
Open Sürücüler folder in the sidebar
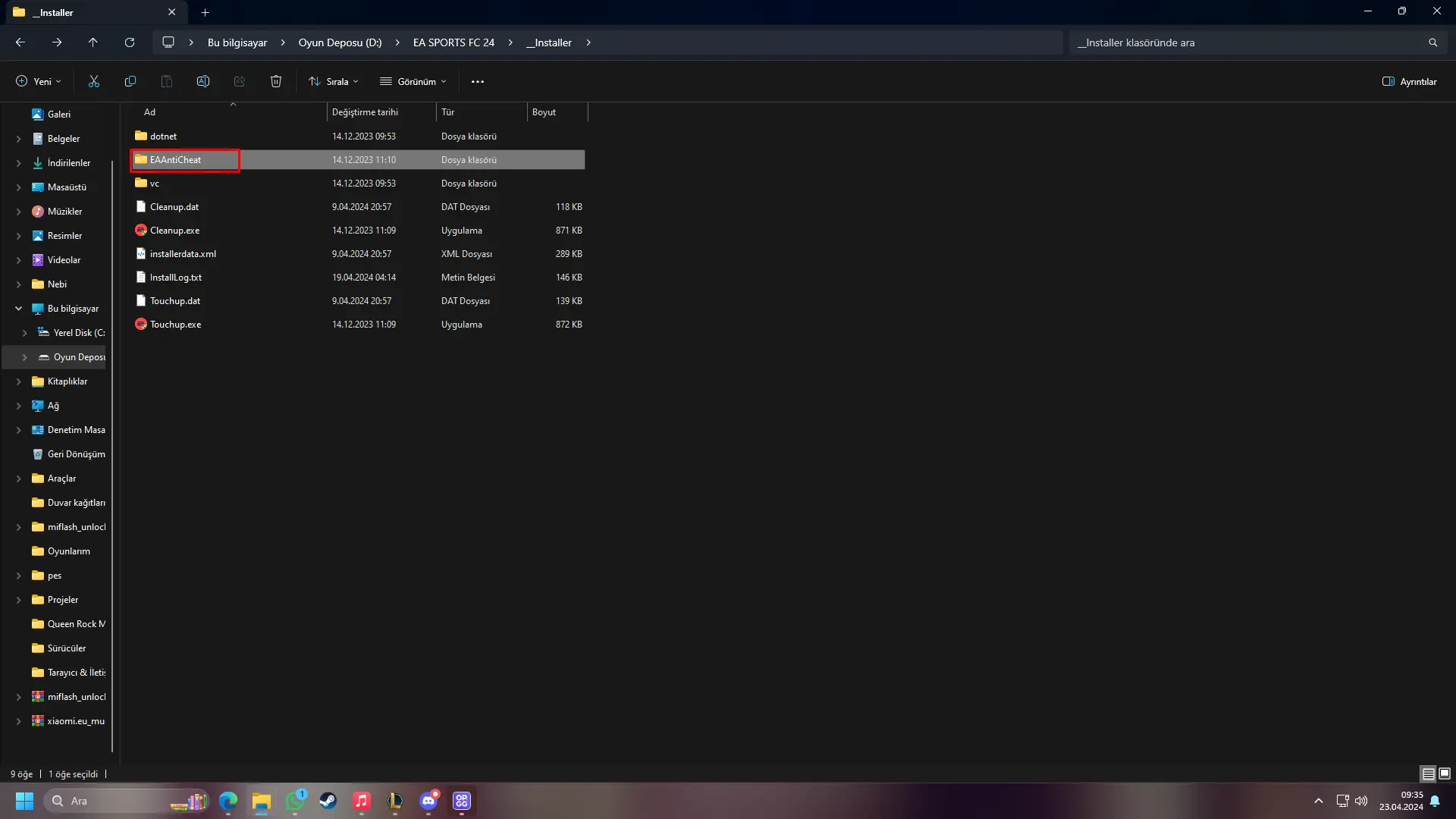[59, 648]
